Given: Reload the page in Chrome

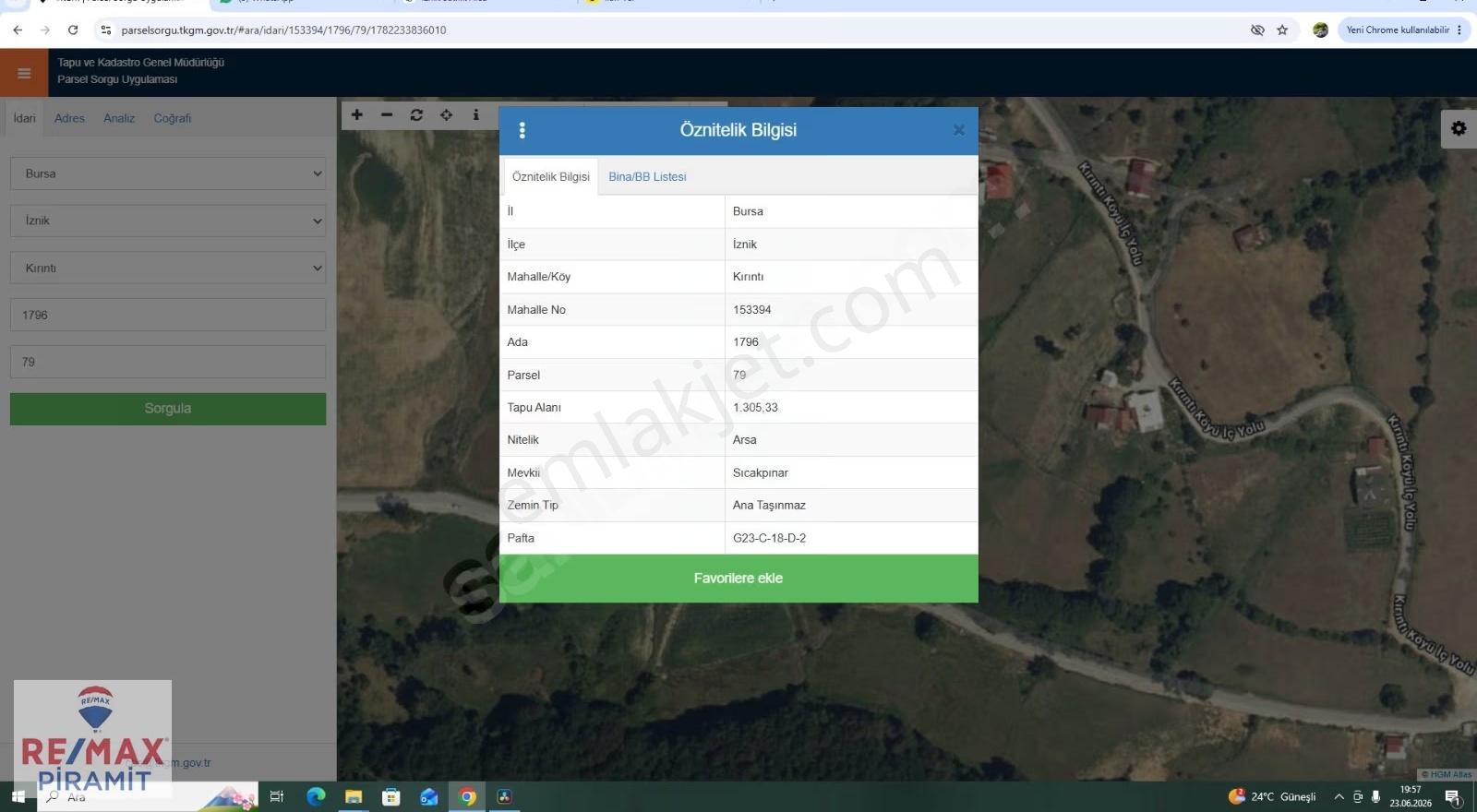Looking at the screenshot, I should point(73,30).
